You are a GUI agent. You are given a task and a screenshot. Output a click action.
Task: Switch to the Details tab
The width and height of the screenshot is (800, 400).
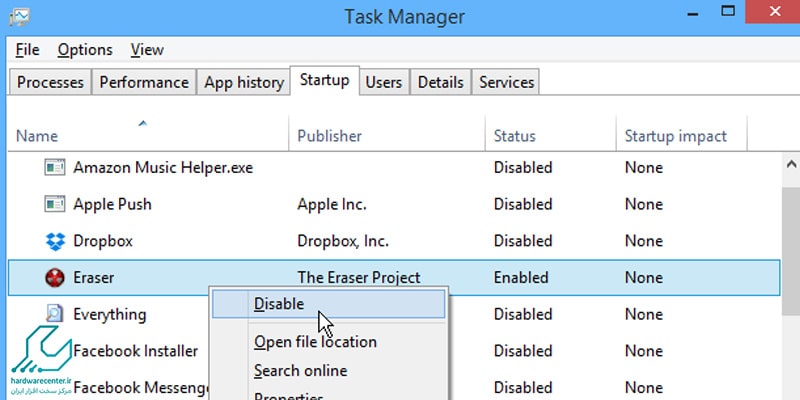(440, 82)
